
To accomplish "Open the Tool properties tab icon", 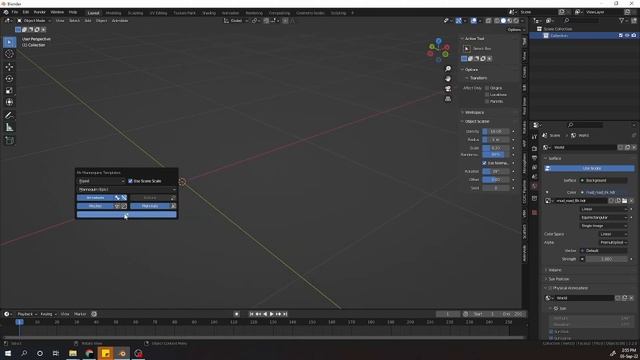I will (534, 137).
